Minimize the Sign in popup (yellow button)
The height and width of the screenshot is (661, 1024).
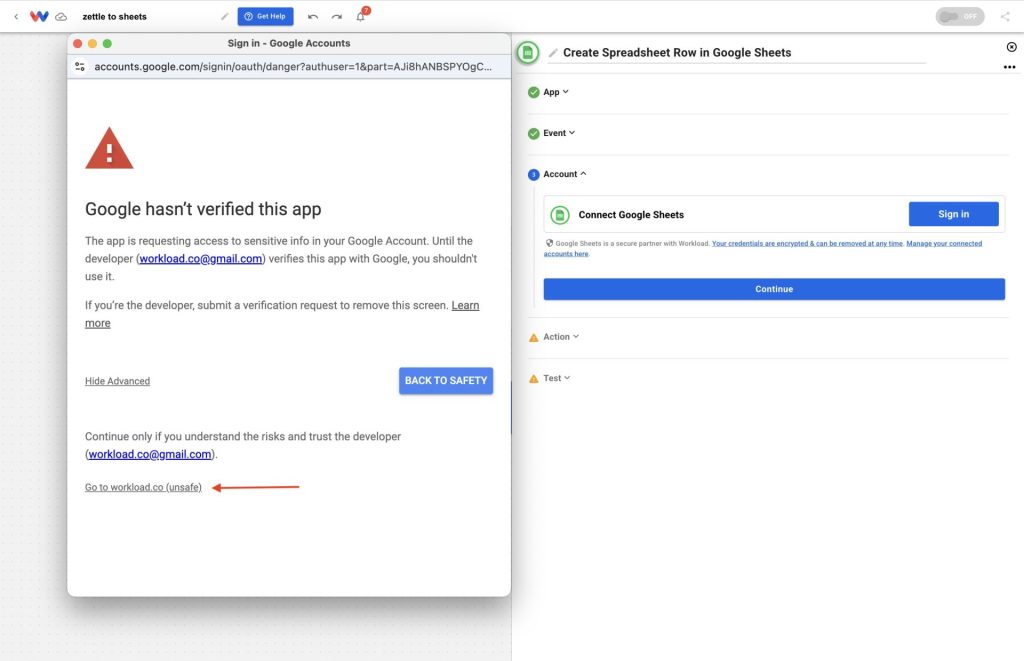point(92,44)
